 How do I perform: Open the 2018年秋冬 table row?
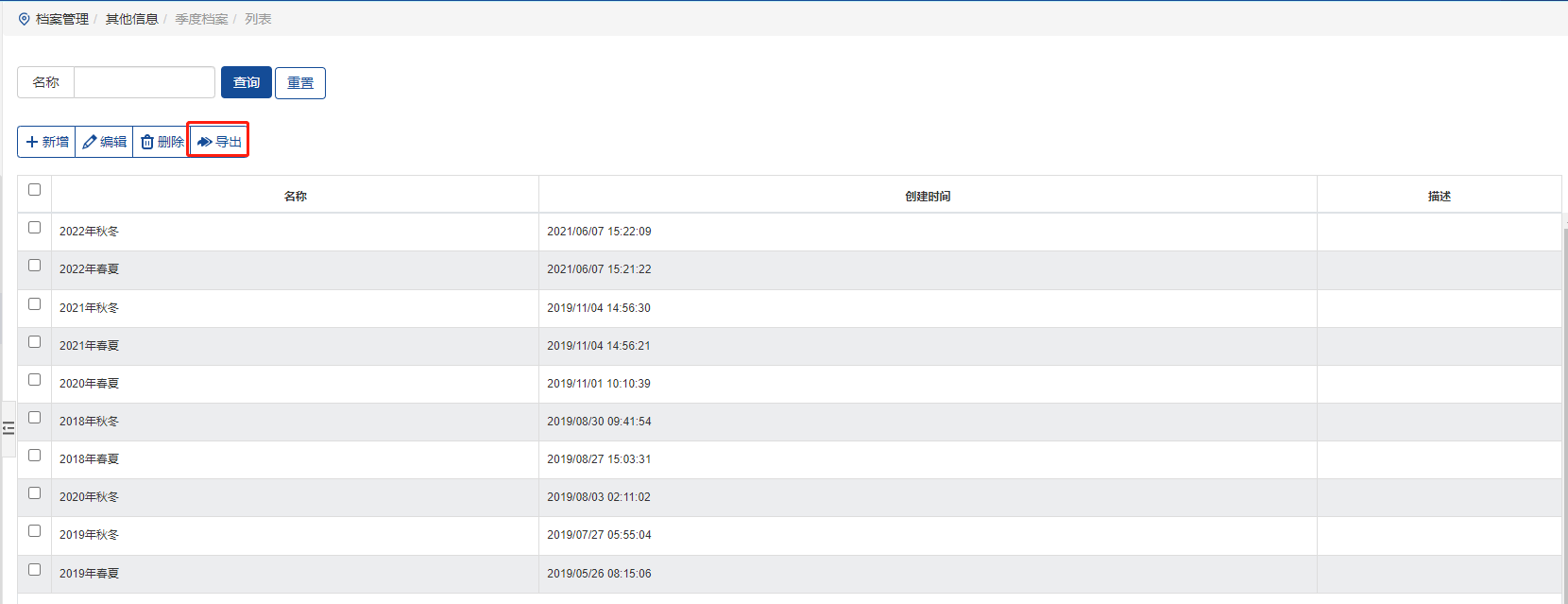tap(90, 422)
